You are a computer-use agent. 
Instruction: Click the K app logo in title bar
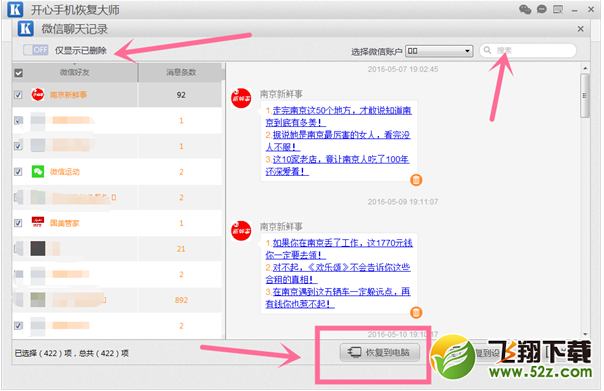pyautogui.click(x=15, y=9)
